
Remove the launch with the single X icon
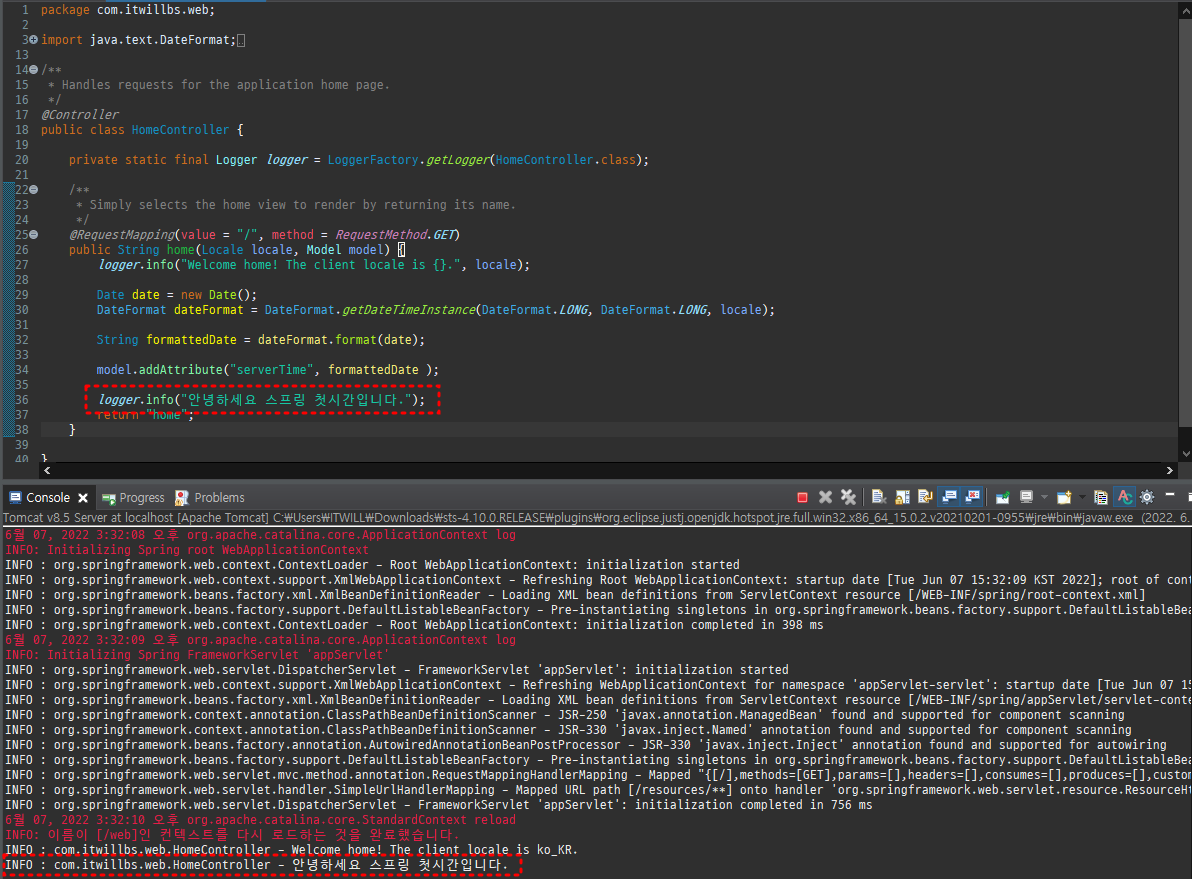point(826,497)
